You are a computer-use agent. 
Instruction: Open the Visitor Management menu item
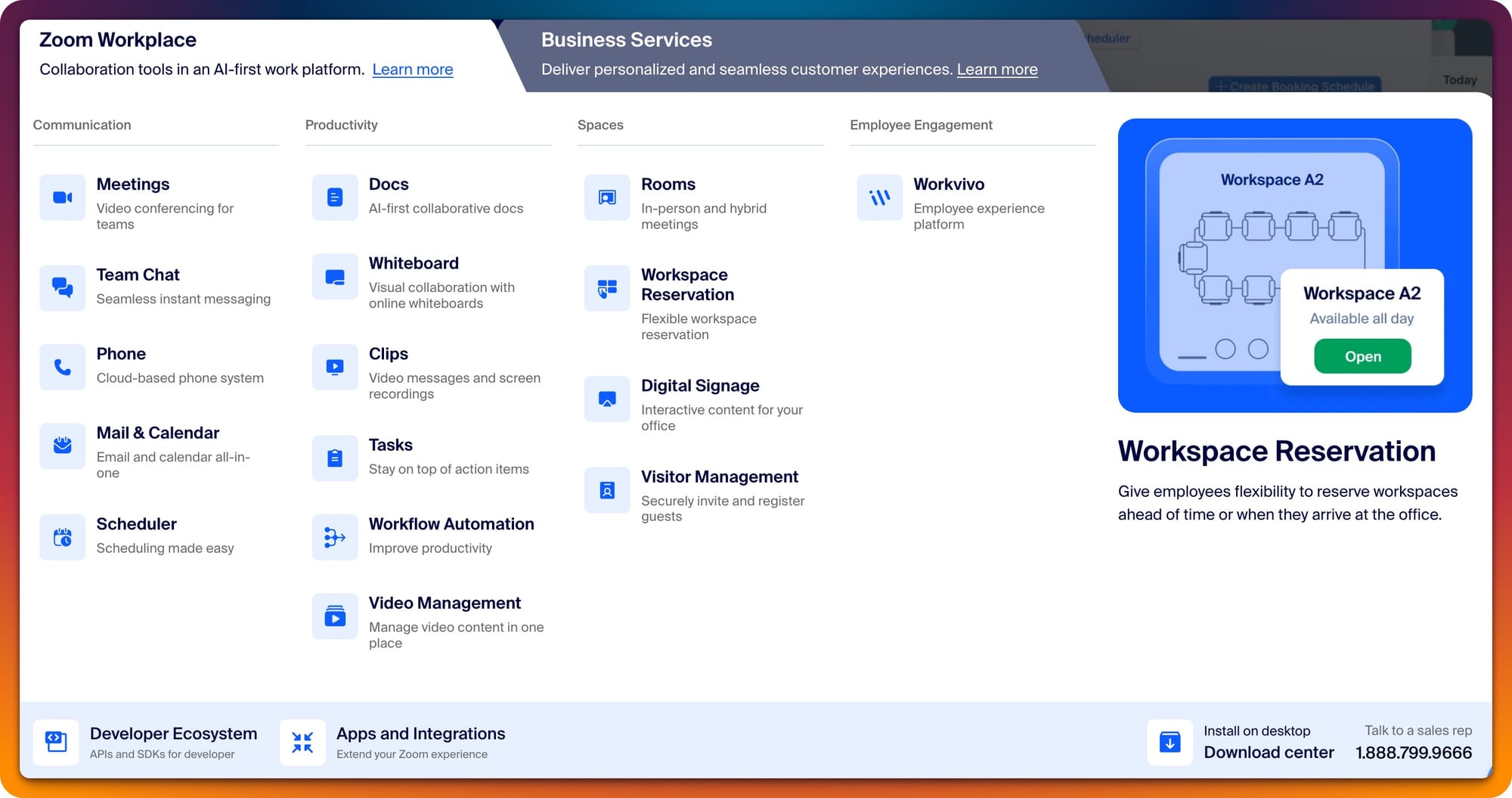pos(719,477)
